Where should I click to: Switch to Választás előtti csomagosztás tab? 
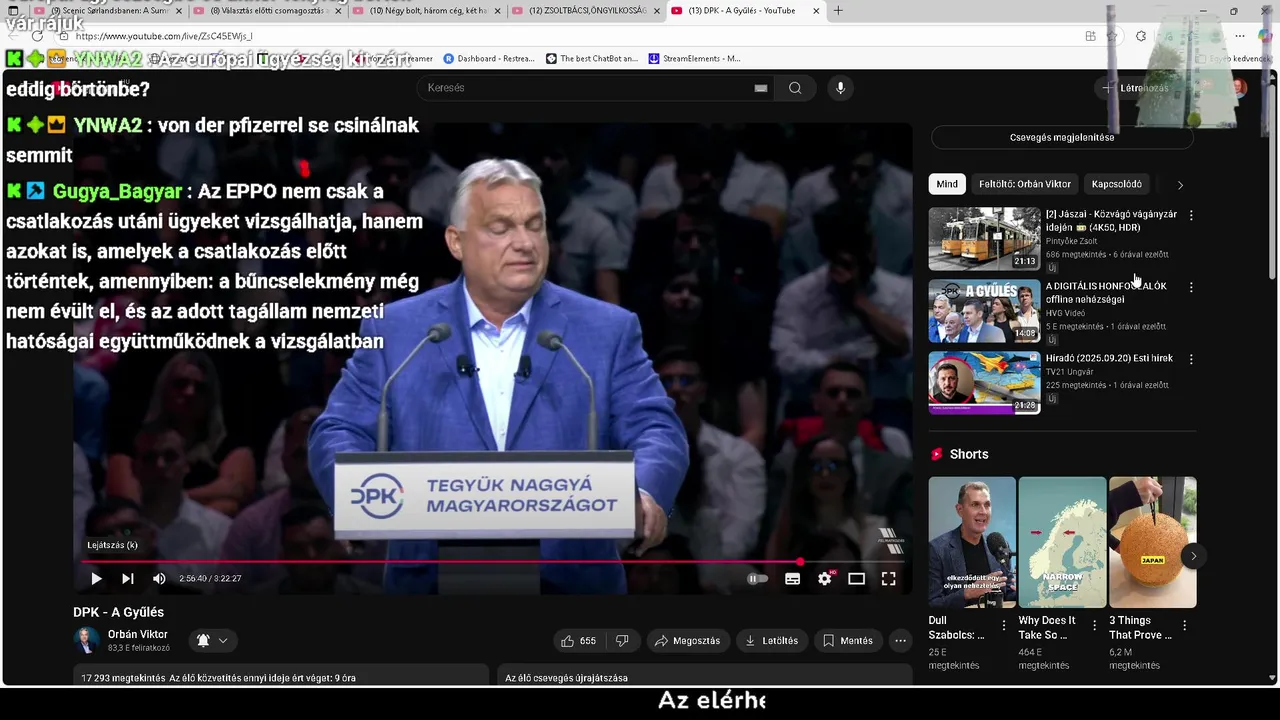point(268,11)
